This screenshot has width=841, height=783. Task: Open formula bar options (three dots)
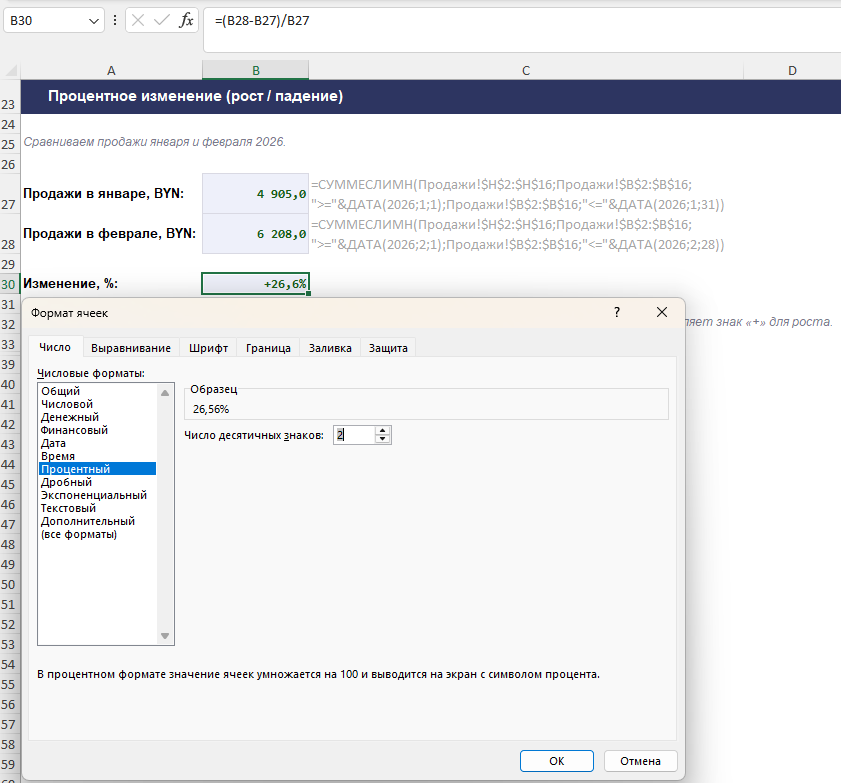pos(115,20)
